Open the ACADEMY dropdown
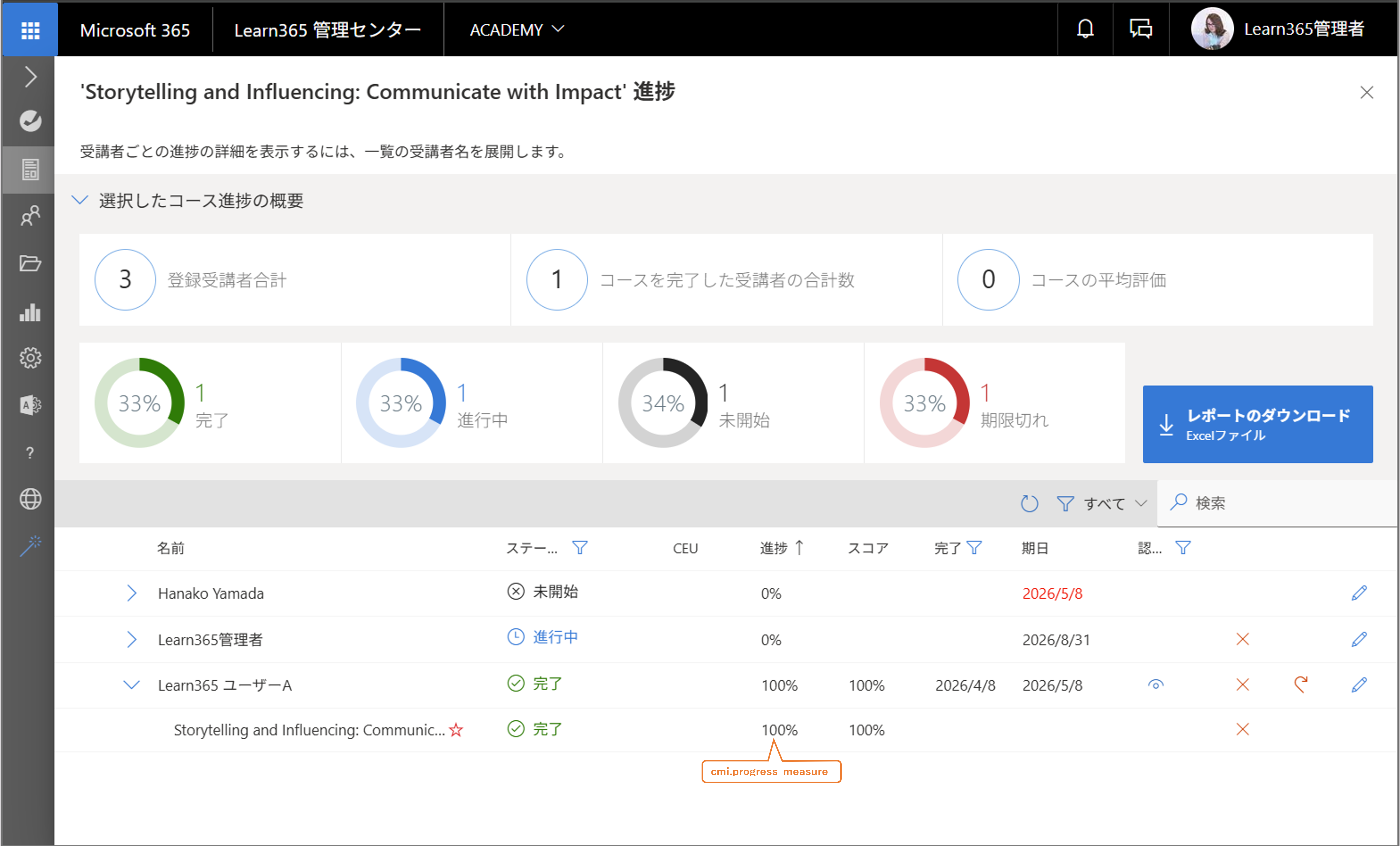 (x=516, y=30)
